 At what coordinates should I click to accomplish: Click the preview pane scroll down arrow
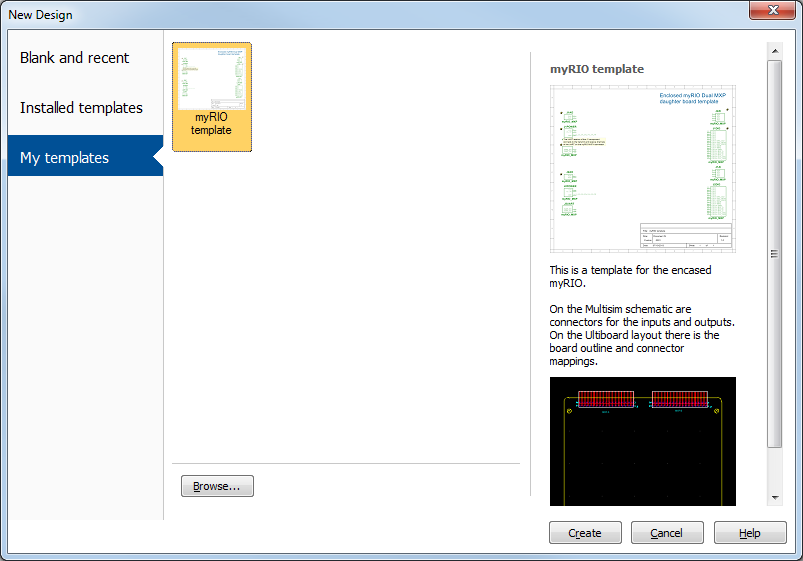pyautogui.click(x=775, y=497)
